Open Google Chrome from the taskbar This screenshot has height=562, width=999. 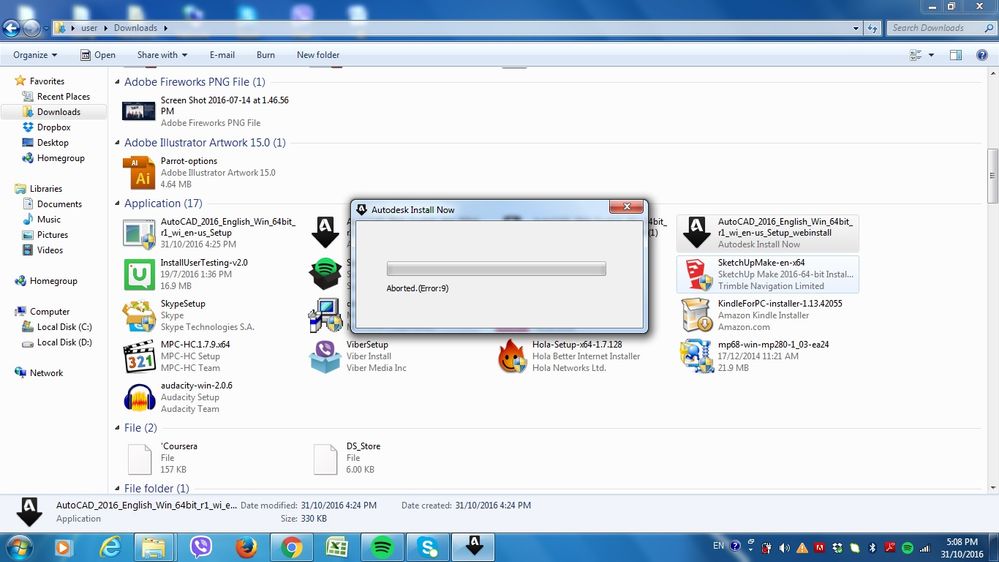pyautogui.click(x=291, y=547)
